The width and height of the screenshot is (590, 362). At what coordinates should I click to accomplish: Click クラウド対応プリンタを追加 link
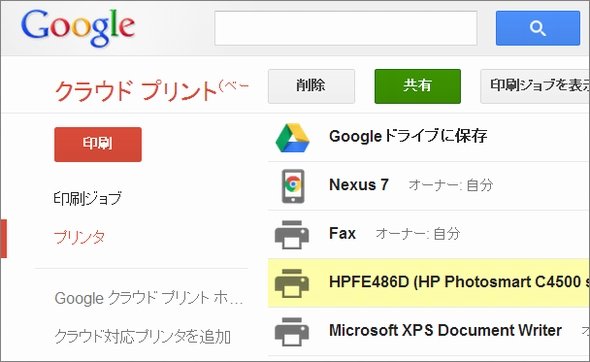(x=143, y=336)
